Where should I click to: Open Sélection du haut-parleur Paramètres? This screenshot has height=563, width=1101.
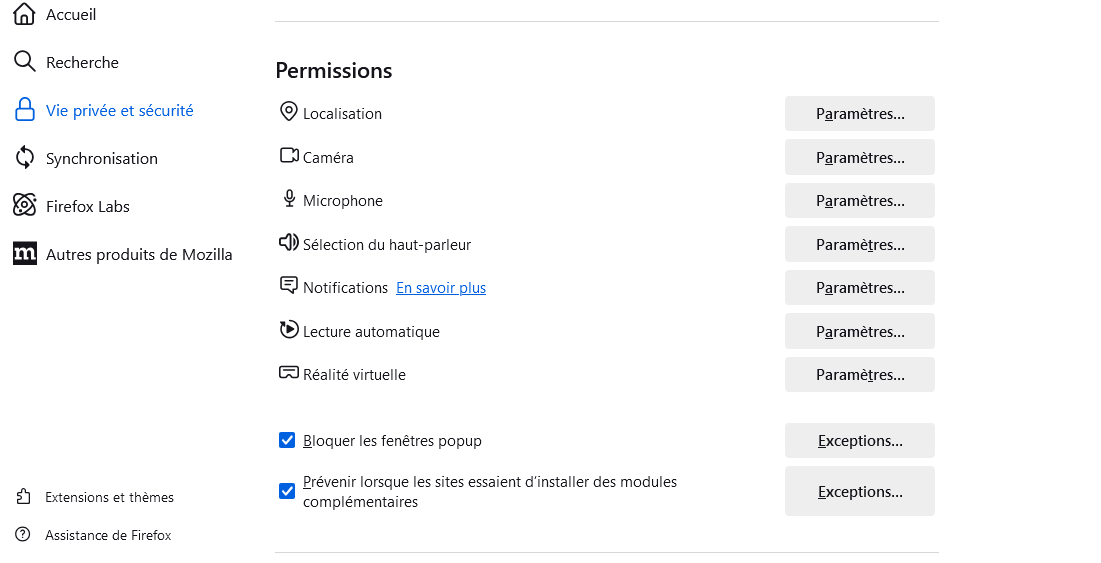(x=859, y=244)
